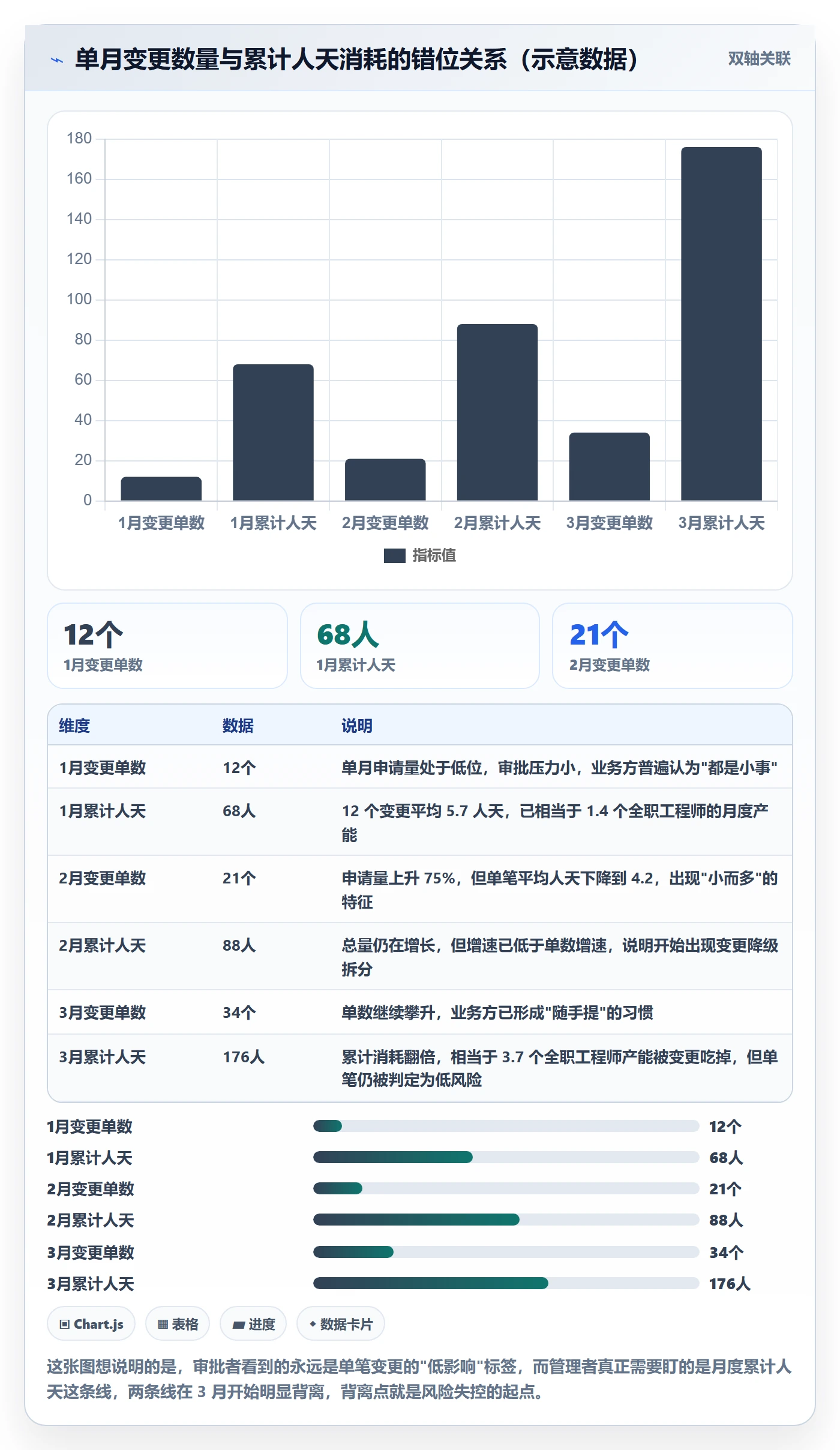Click table cell 34个

(x=239, y=1012)
